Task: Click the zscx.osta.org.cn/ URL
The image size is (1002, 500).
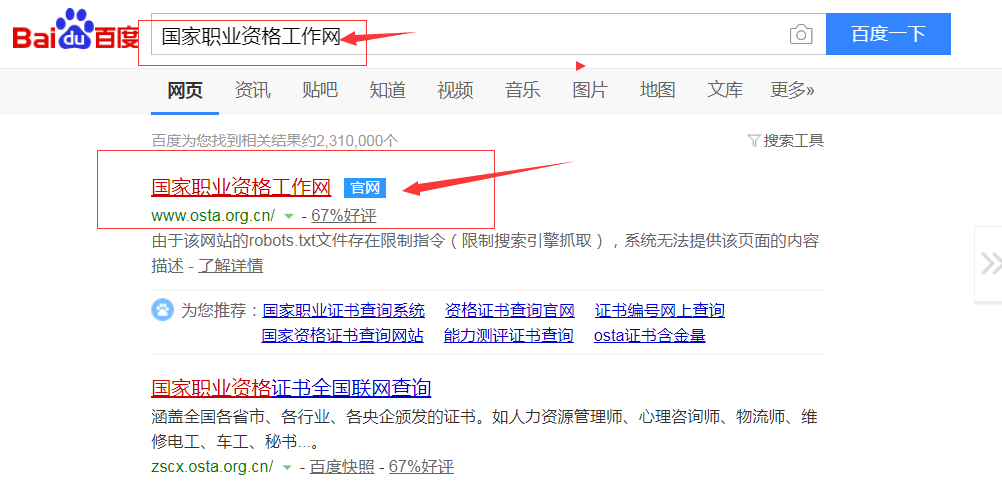Action: (x=212, y=466)
